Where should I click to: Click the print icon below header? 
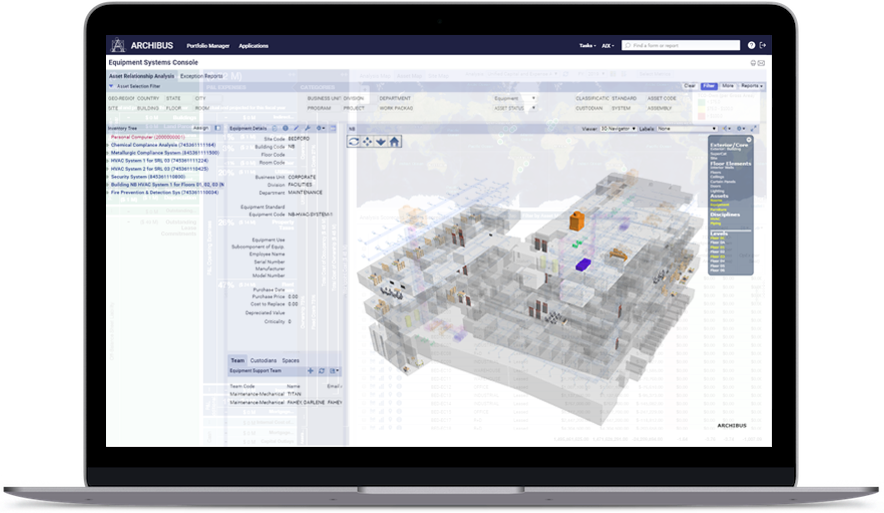[x=753, y=63]
